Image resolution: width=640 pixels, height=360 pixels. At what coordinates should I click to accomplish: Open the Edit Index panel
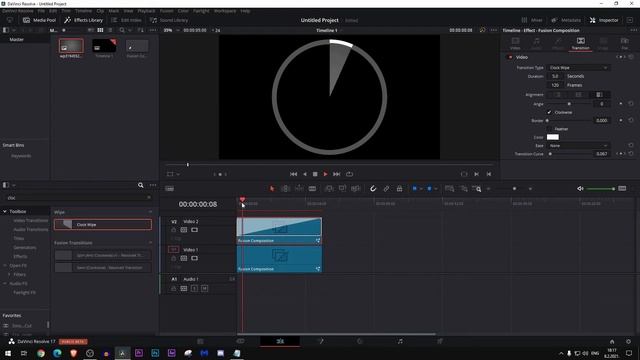pyautogui.click(x=127, y=20)
